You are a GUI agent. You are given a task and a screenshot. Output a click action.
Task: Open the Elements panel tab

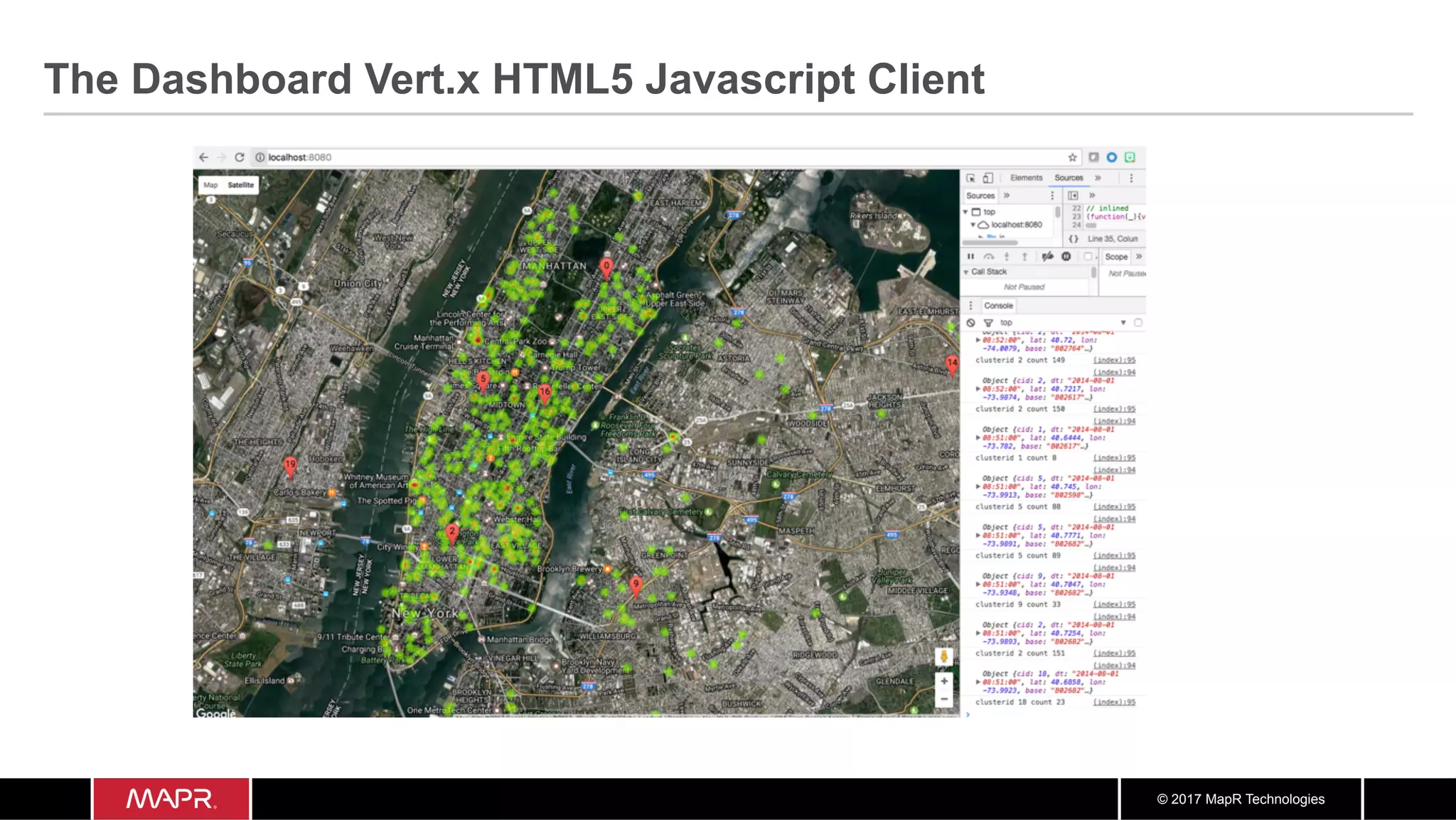(1026, 178)
